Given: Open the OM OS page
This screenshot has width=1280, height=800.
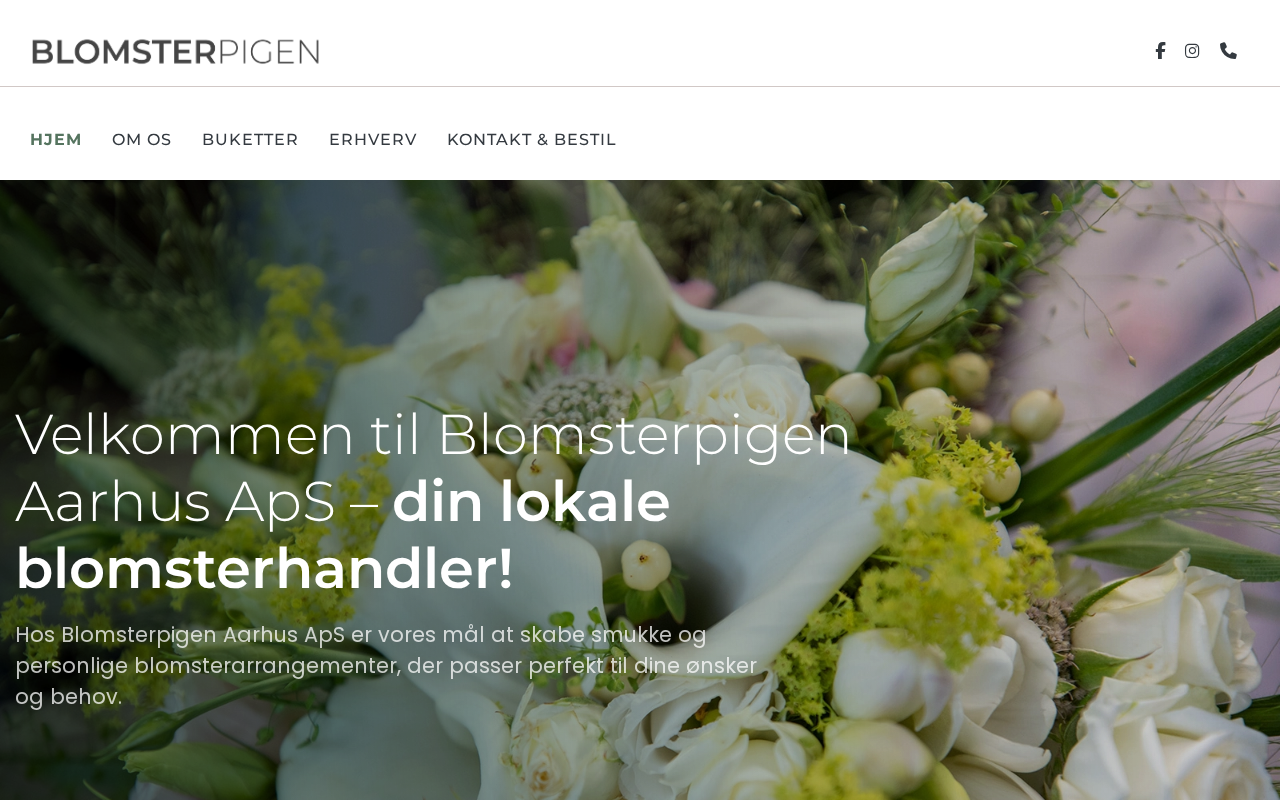Looking at the screenshot, I should point(142,140).
